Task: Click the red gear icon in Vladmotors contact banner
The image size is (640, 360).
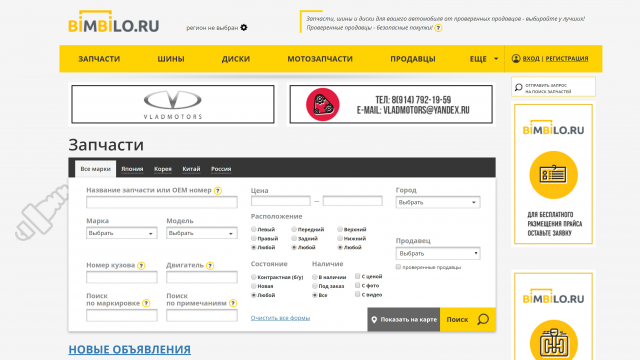Action: [x=322, y=104]
